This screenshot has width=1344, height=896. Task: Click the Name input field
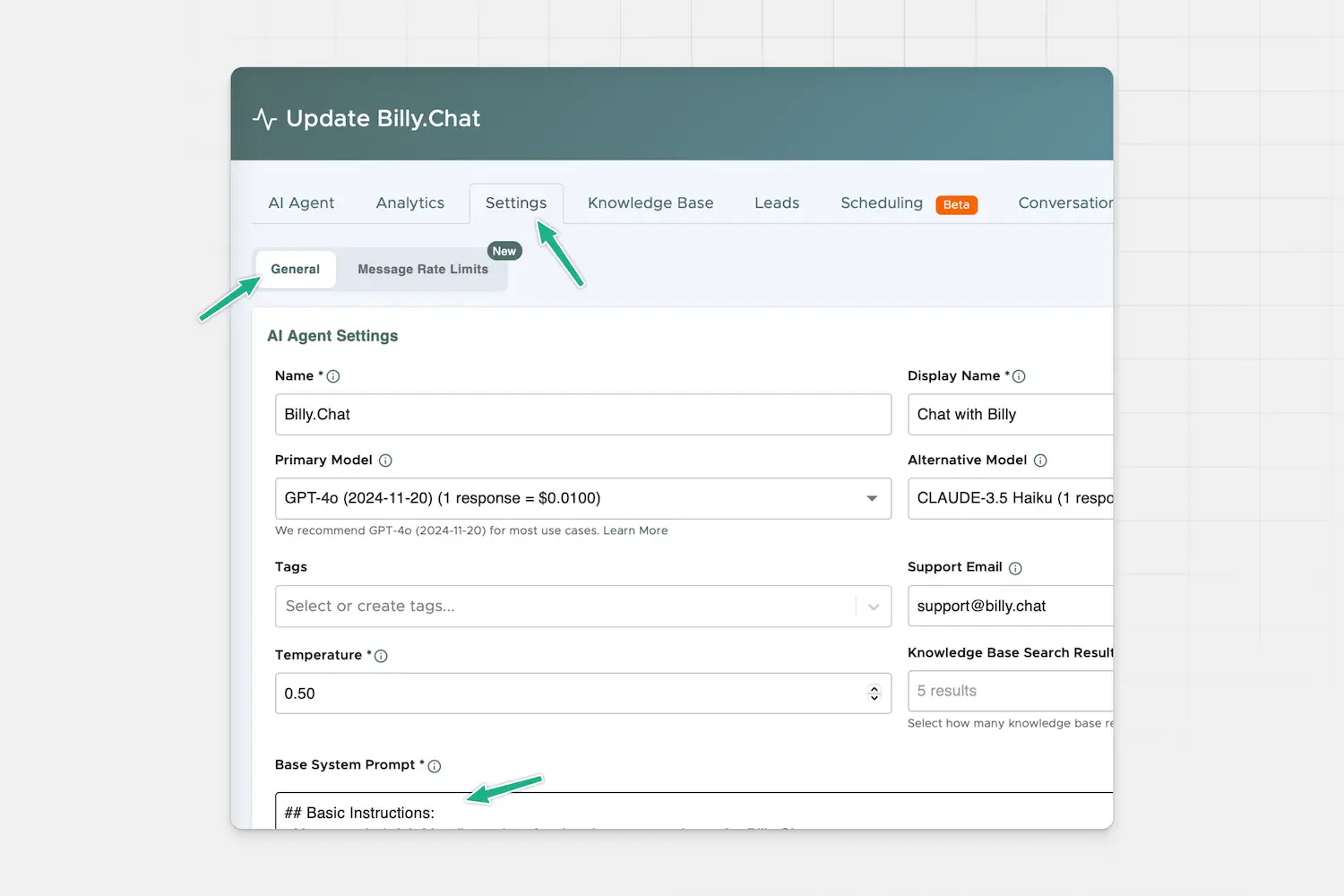pyautogui.click(x=583, y=415)
